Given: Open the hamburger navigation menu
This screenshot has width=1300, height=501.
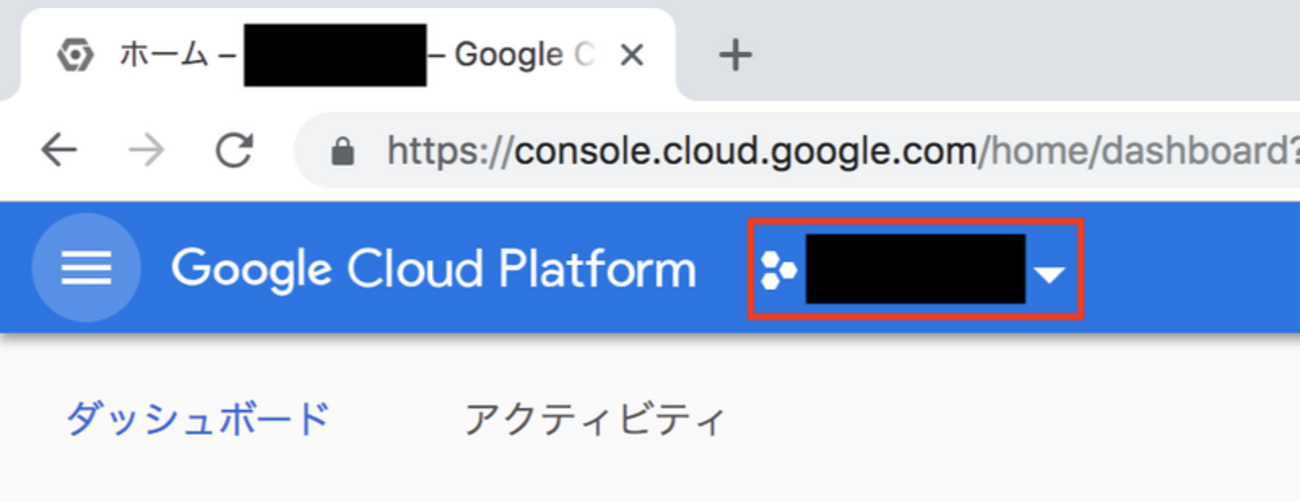Looking at the screenshot, I should point(86,269).
